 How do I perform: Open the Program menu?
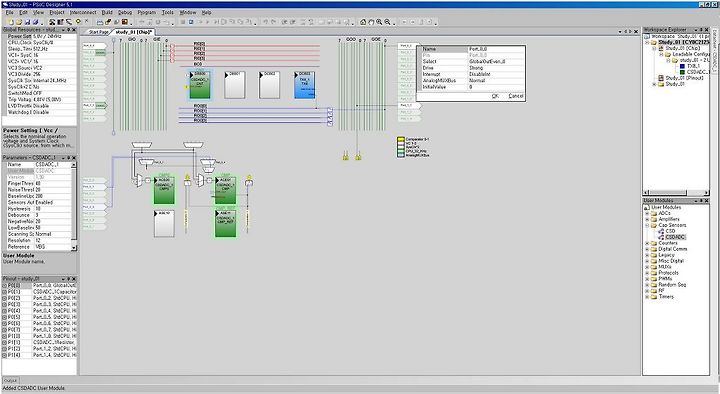(146, 12)
